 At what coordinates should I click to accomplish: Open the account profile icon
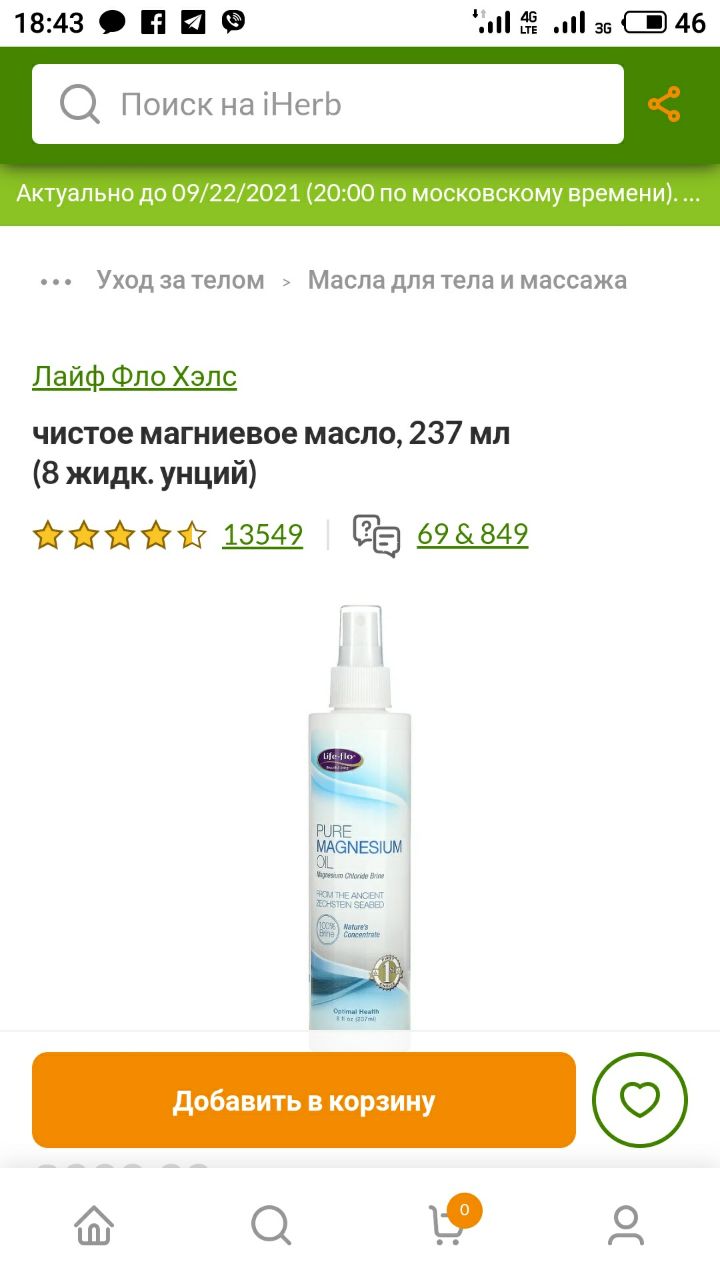(x=626, y=1224)
